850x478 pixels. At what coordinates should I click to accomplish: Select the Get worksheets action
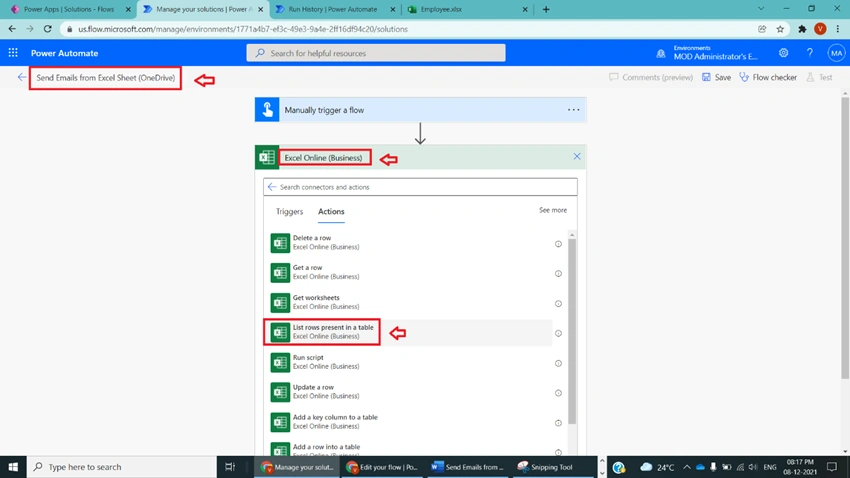tap(410, 302)
